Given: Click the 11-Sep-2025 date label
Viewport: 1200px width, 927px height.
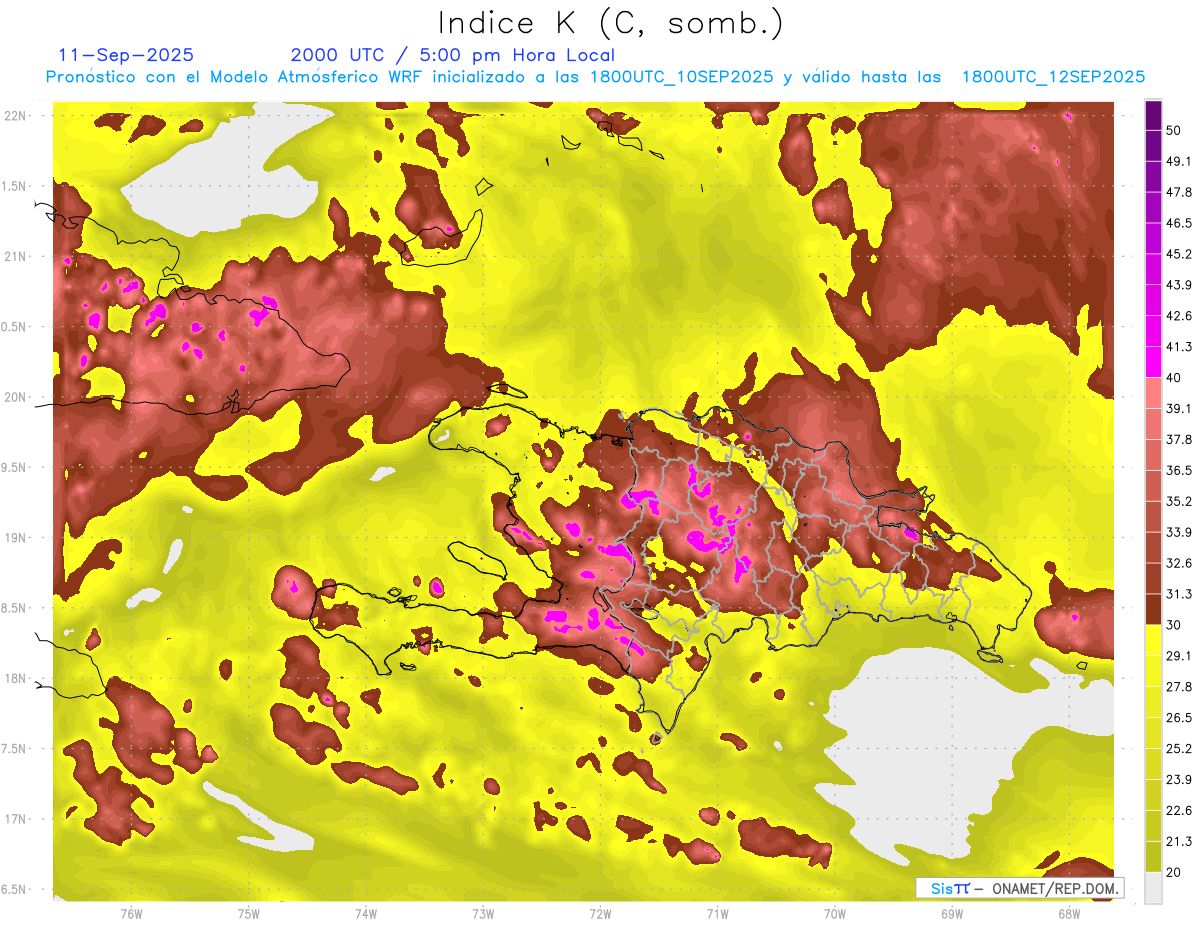Looking at the screenshot, I should (126, 55).
